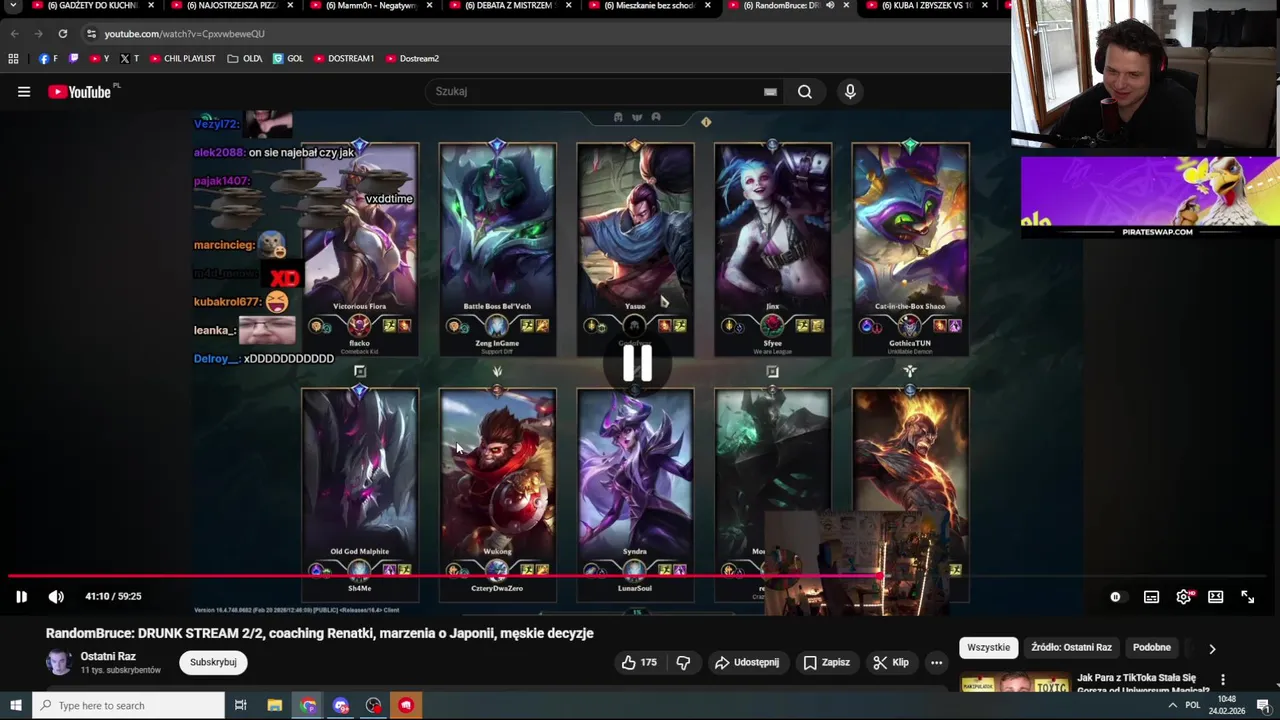Go forward with the browser forward arrow
This screenshot has height=720, width=1280.
(39, 34)
